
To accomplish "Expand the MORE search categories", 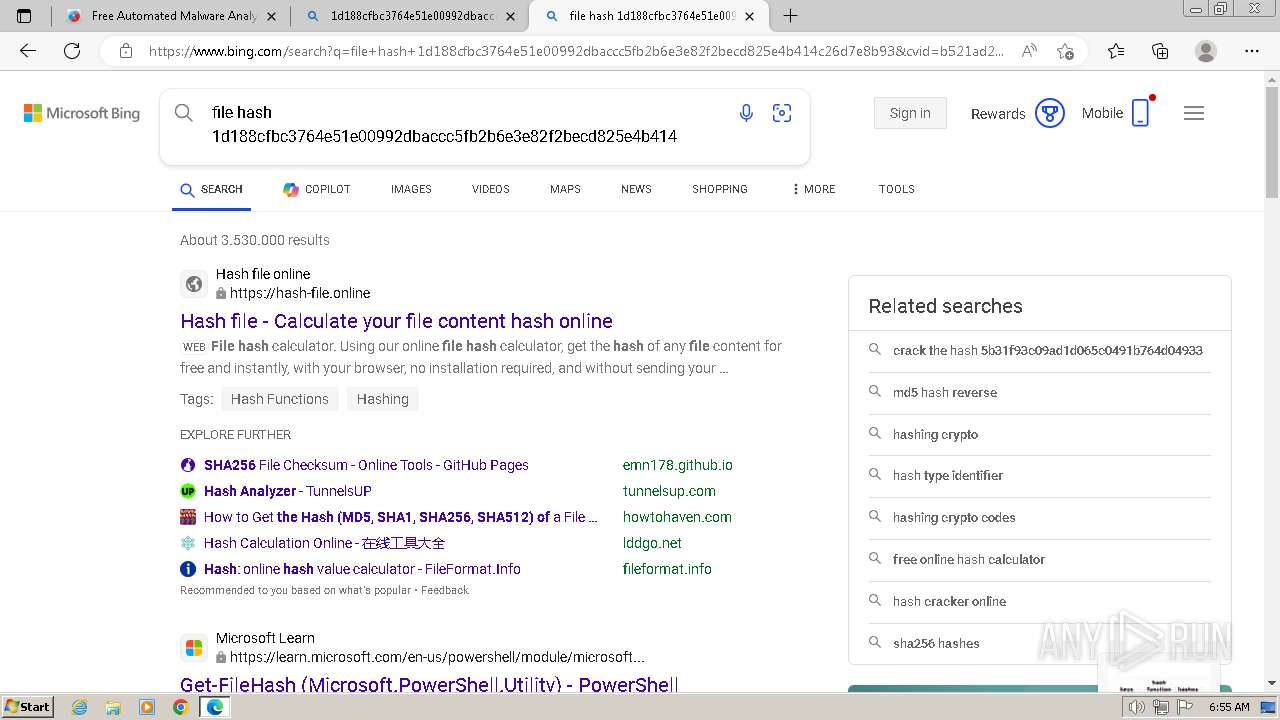I will tap(814, 189).
